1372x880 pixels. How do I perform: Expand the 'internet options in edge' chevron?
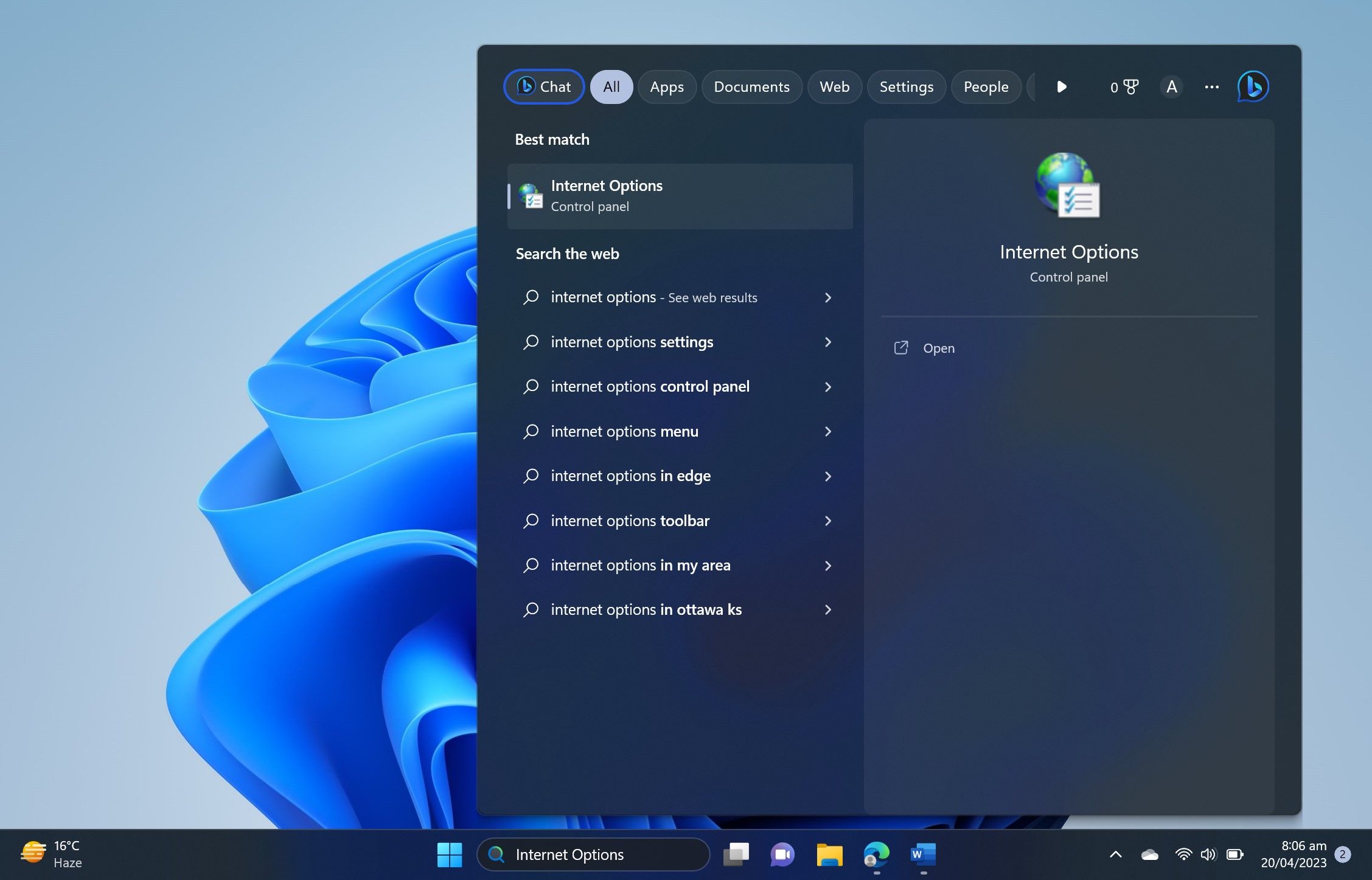point(827,476)
